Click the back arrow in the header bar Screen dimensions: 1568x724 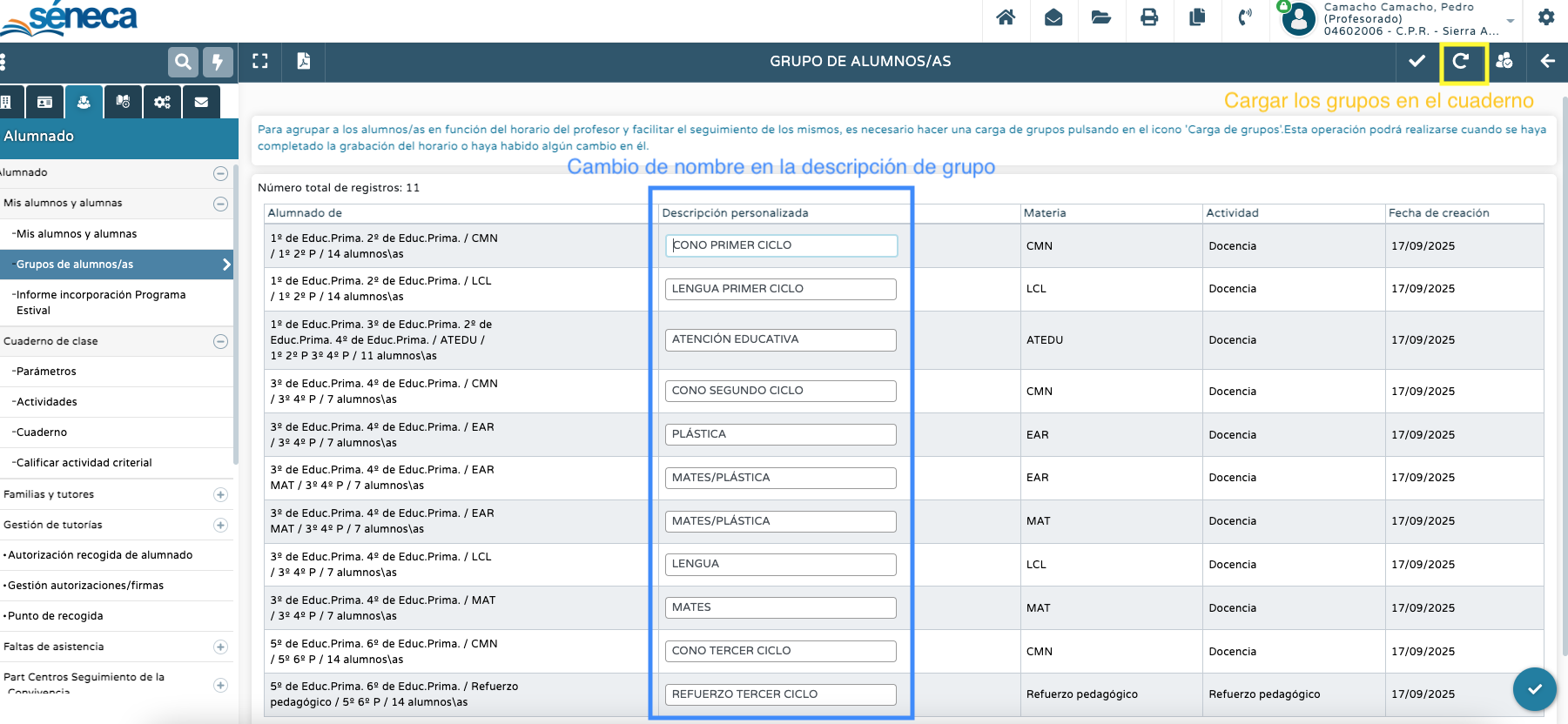1547,62
